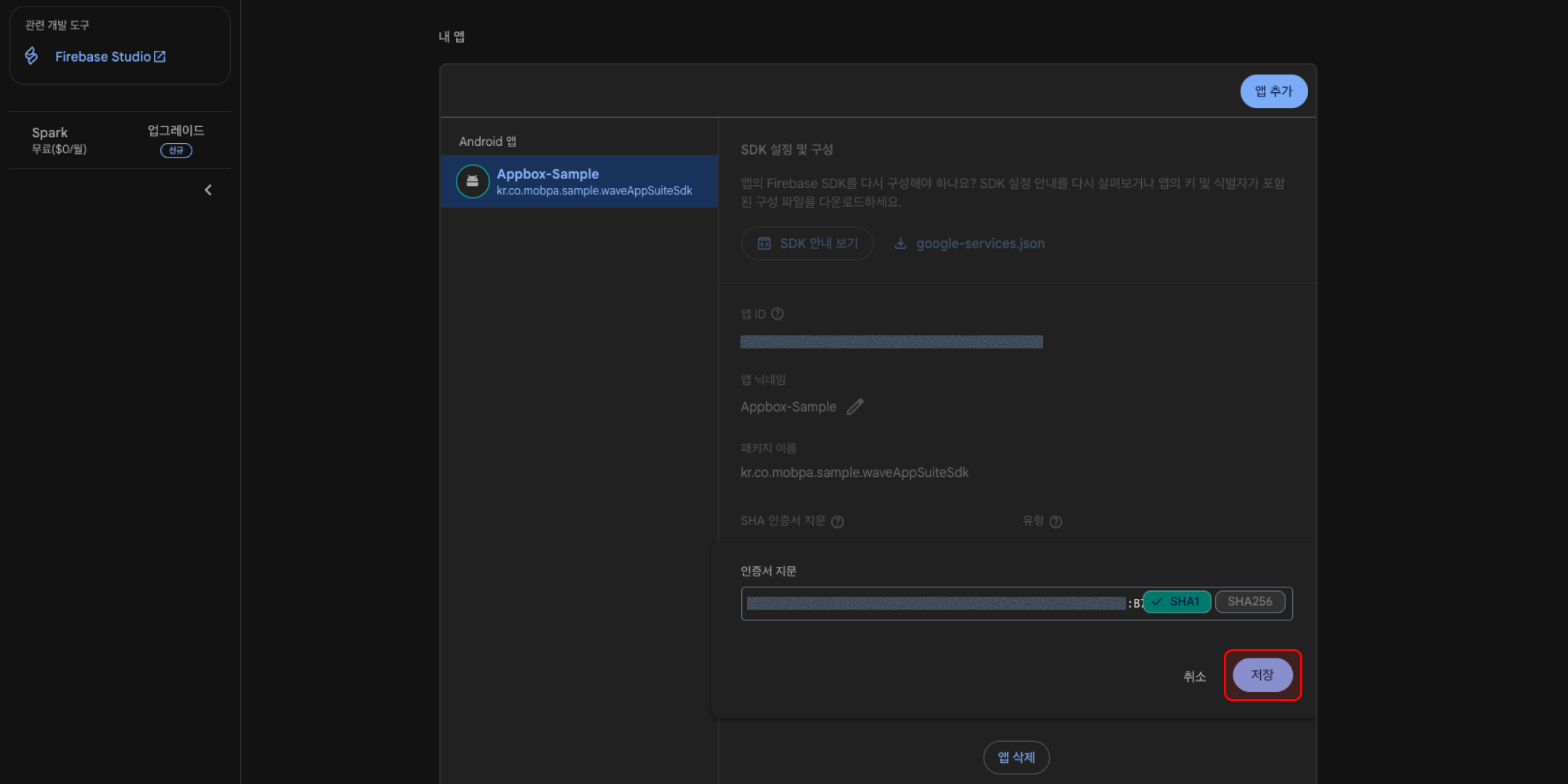Click the 업그레이드 upgrade plan button
The height and width of the screenshot is (784, 1568).
(x=176, y=131)
